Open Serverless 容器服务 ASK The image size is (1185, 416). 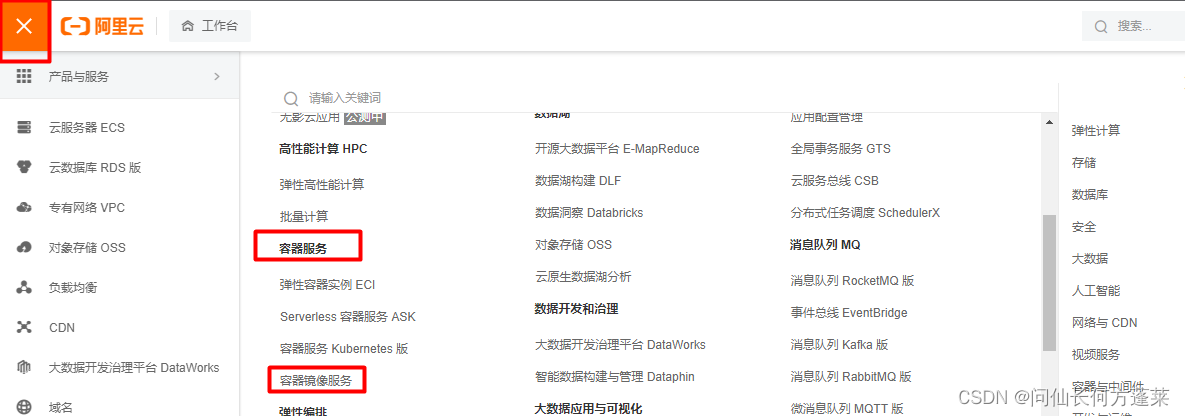(348, 317)
